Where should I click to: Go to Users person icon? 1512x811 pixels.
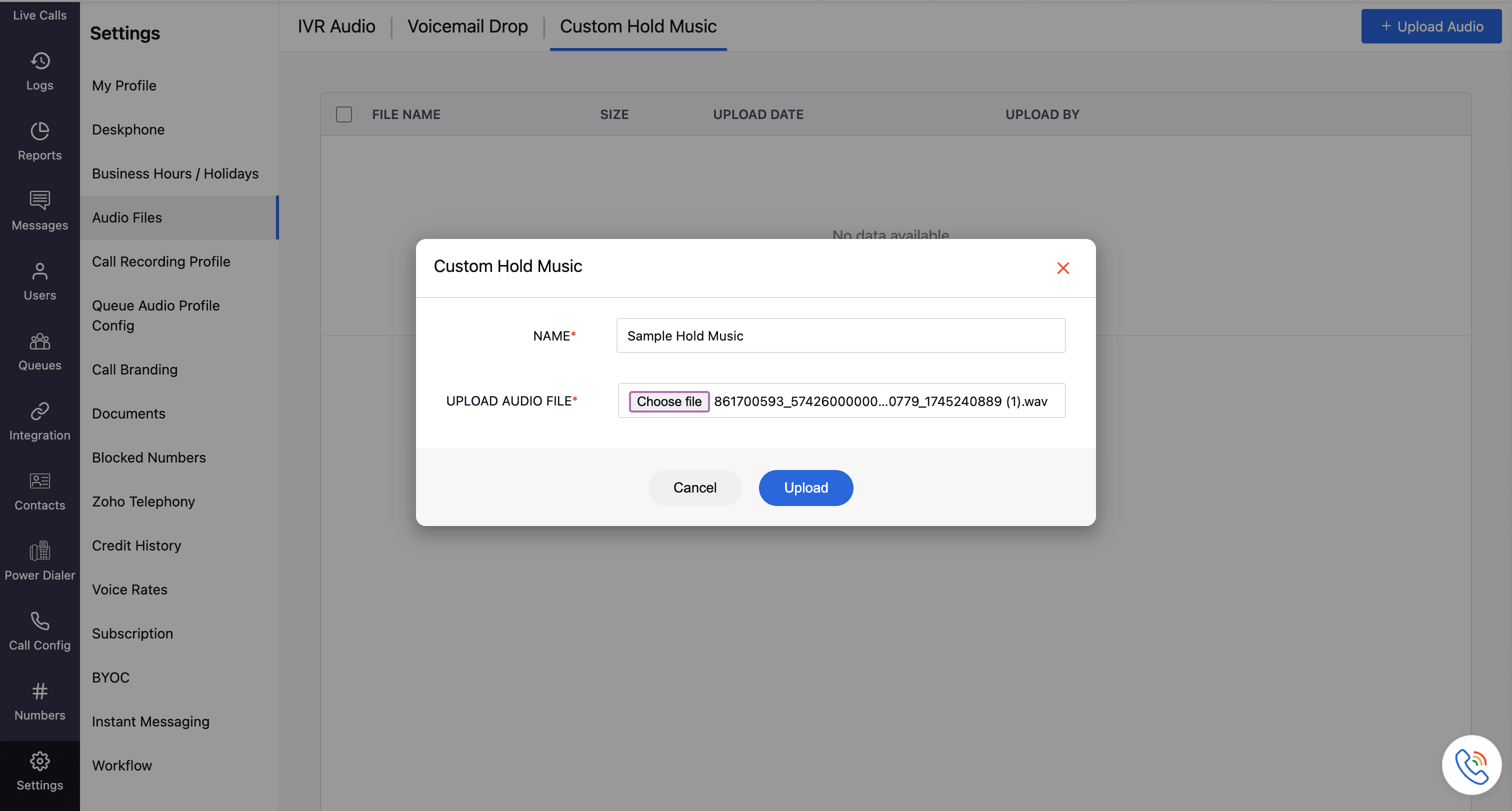40,270
